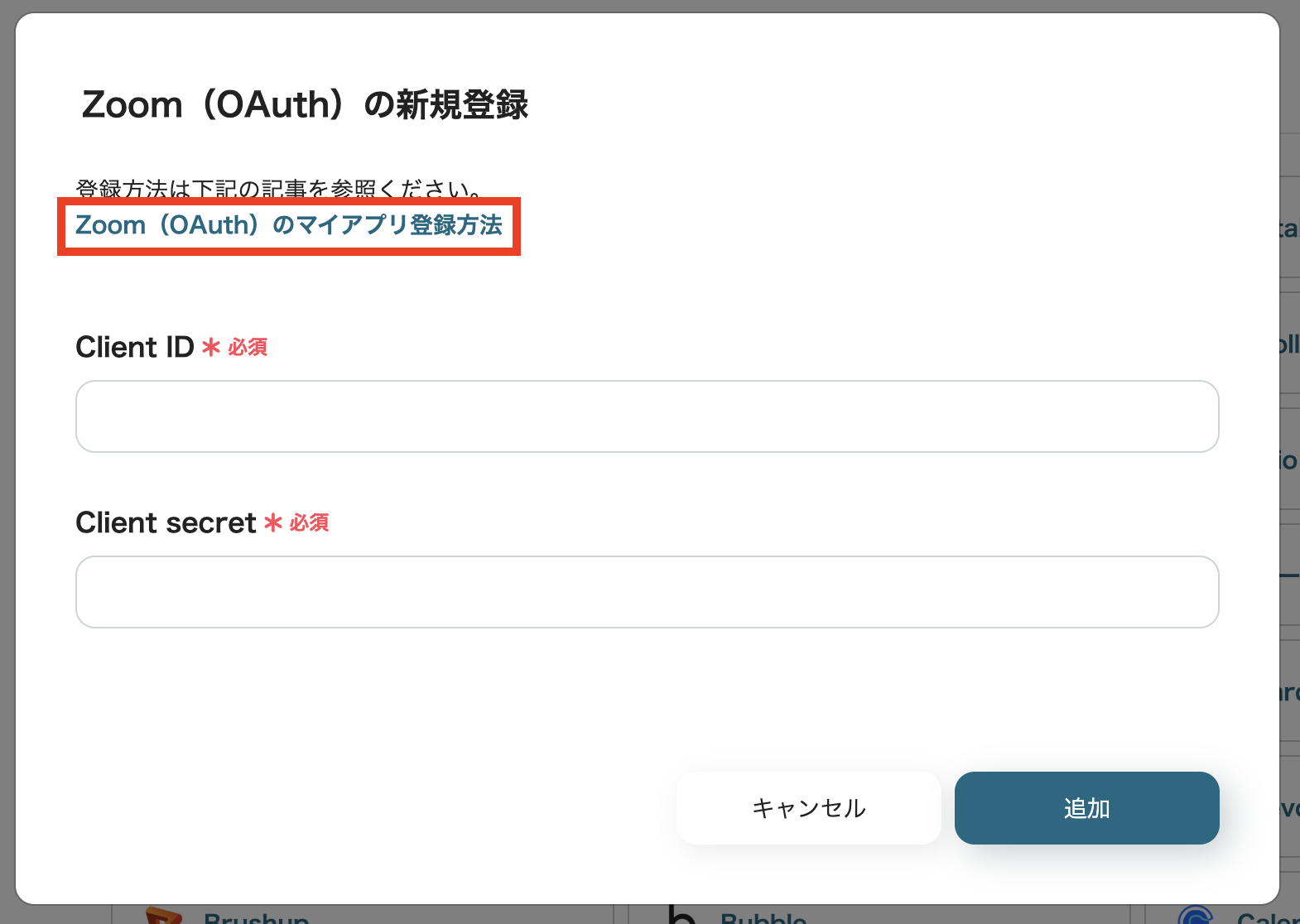1300x924 pixels.
Task: Open the Zoom (OAuth) マイアプリ登録方法 link
Action: pyautogui.click(x=289, y=225)
